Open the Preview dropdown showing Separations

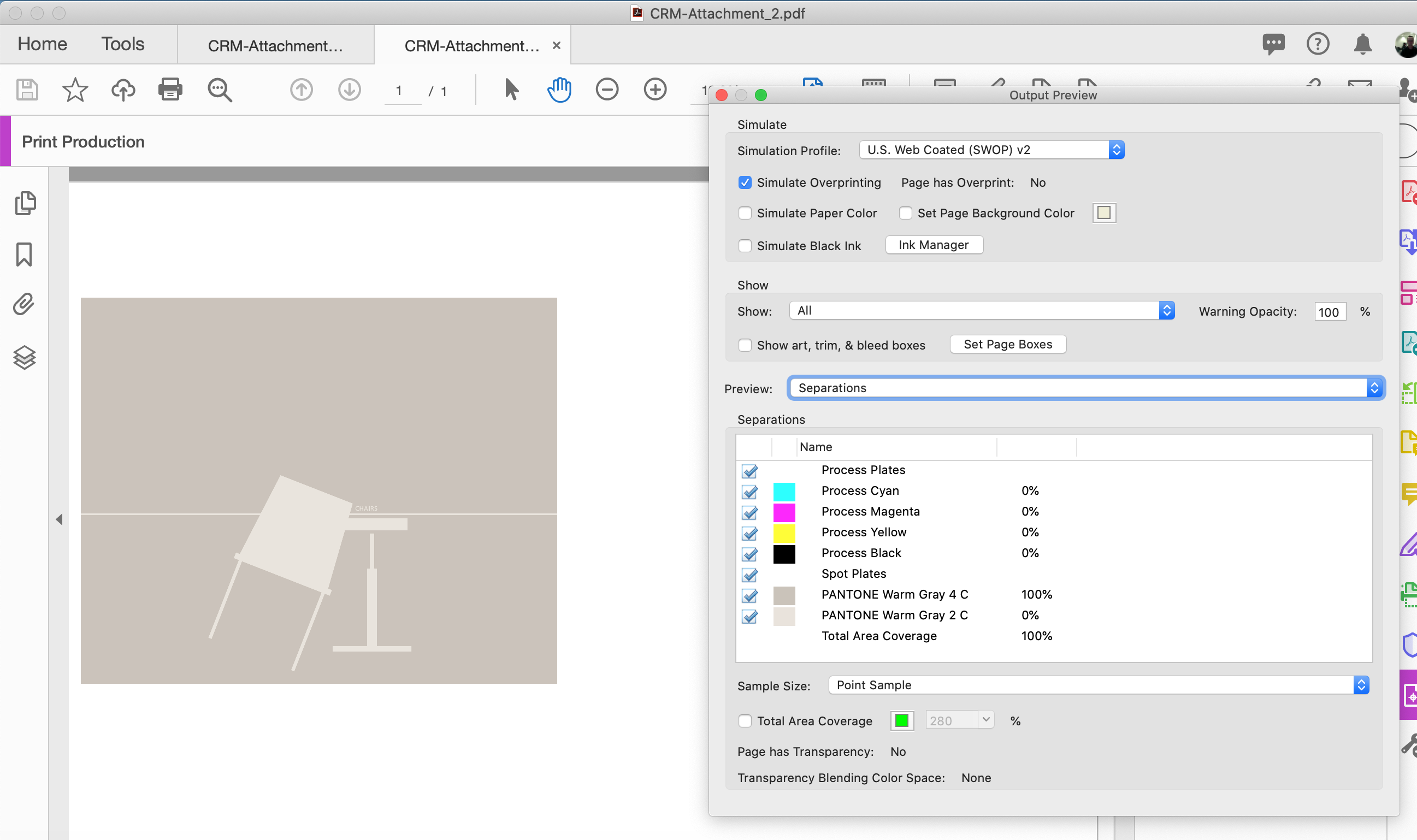(x=1086, y=388)
